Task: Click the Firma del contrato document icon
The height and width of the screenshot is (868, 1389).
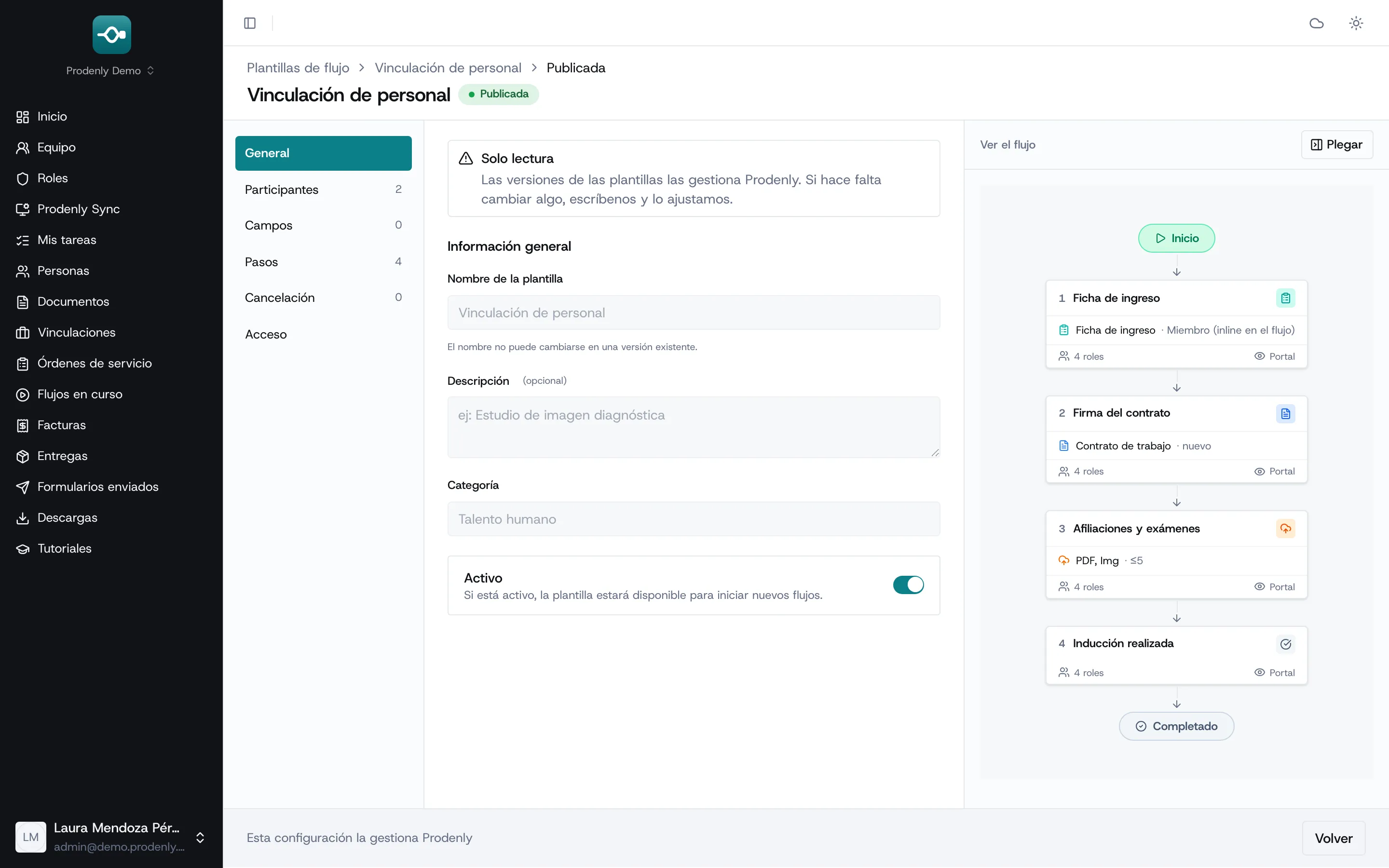Action: click(x=1285, y=413)
